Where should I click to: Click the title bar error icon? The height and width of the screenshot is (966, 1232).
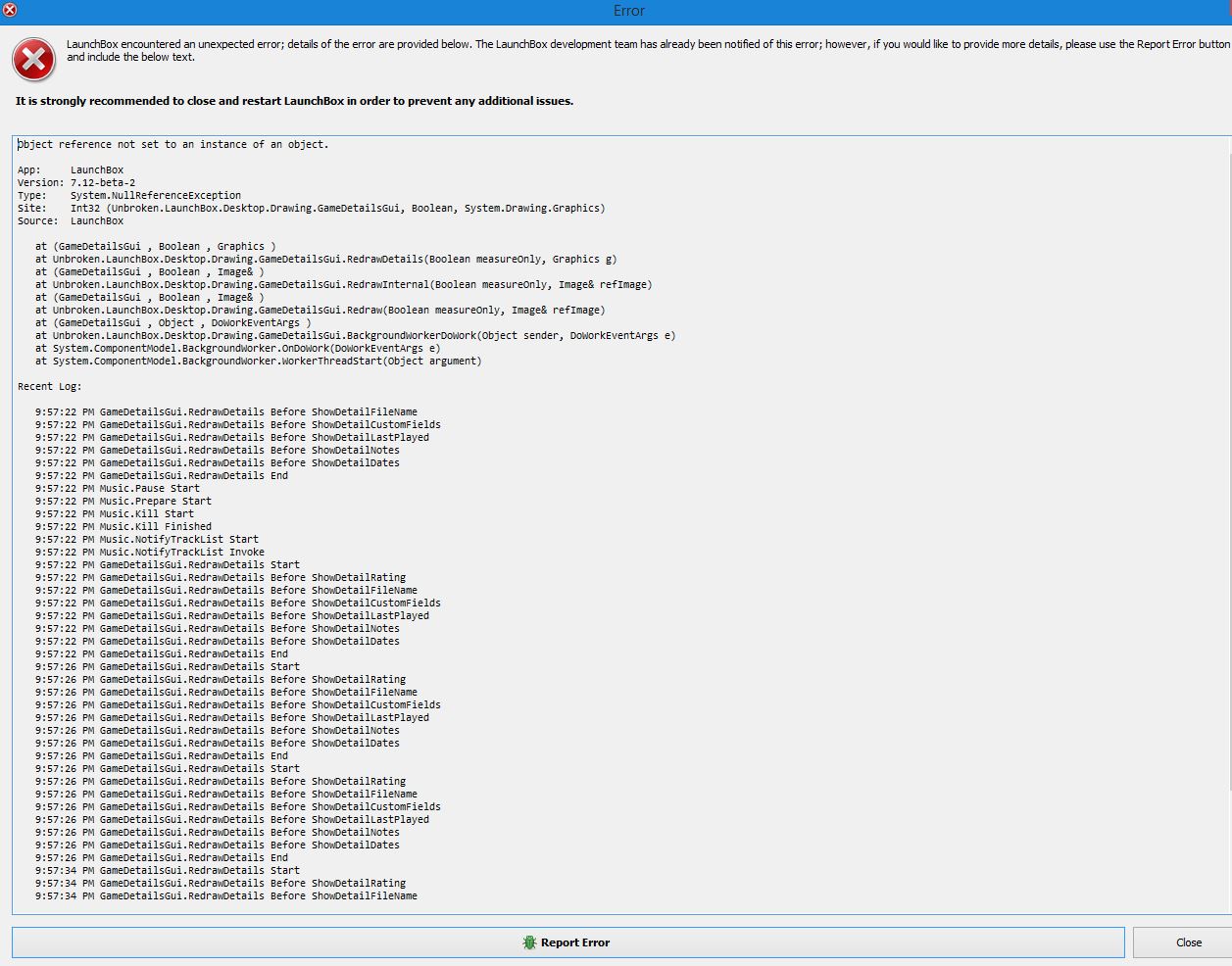10,10
